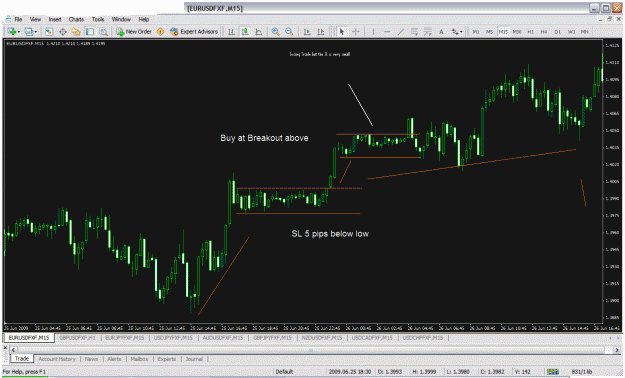Select the arrow cursor tool

pos(342,32)
